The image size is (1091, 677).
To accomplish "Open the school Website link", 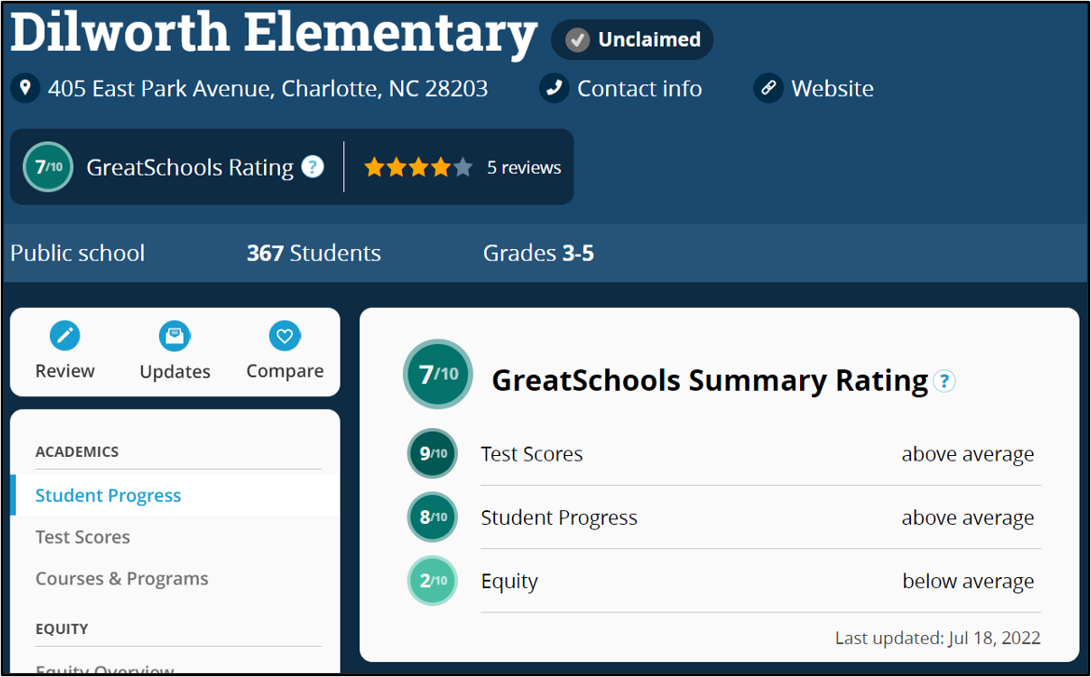I will tap(832, 88).
